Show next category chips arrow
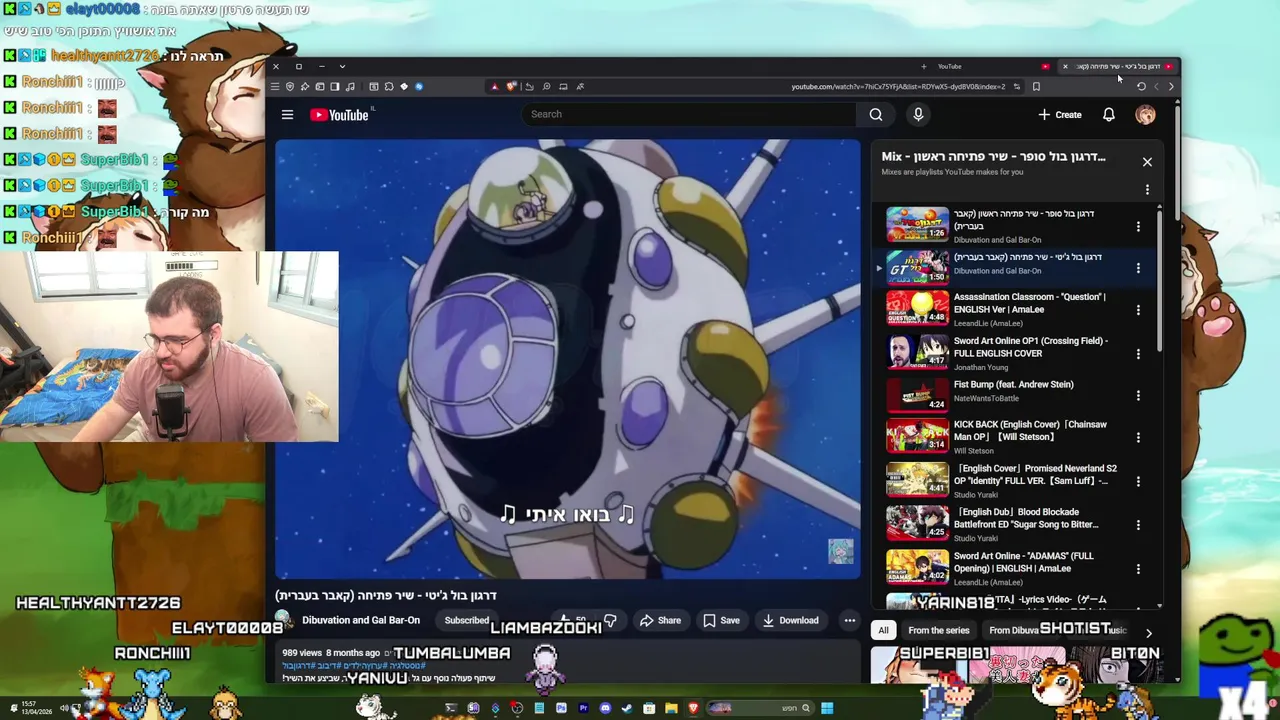Viewport: 1280px width, 720px height. coord(1148,632)
